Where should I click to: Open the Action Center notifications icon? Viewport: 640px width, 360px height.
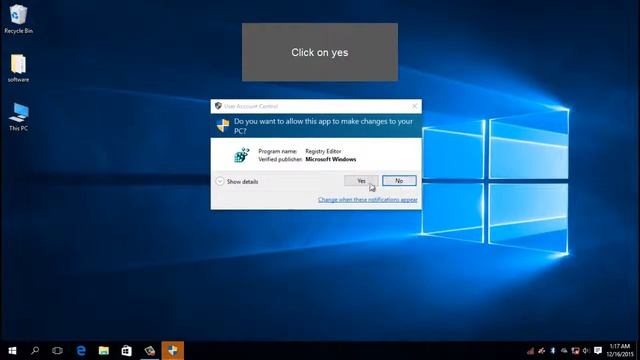coord(598,351)
